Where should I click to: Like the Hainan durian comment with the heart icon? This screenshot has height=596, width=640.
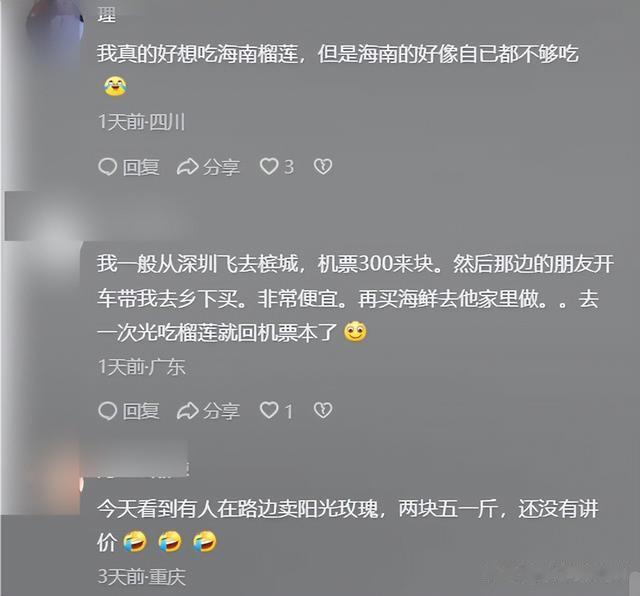point(269,167)
